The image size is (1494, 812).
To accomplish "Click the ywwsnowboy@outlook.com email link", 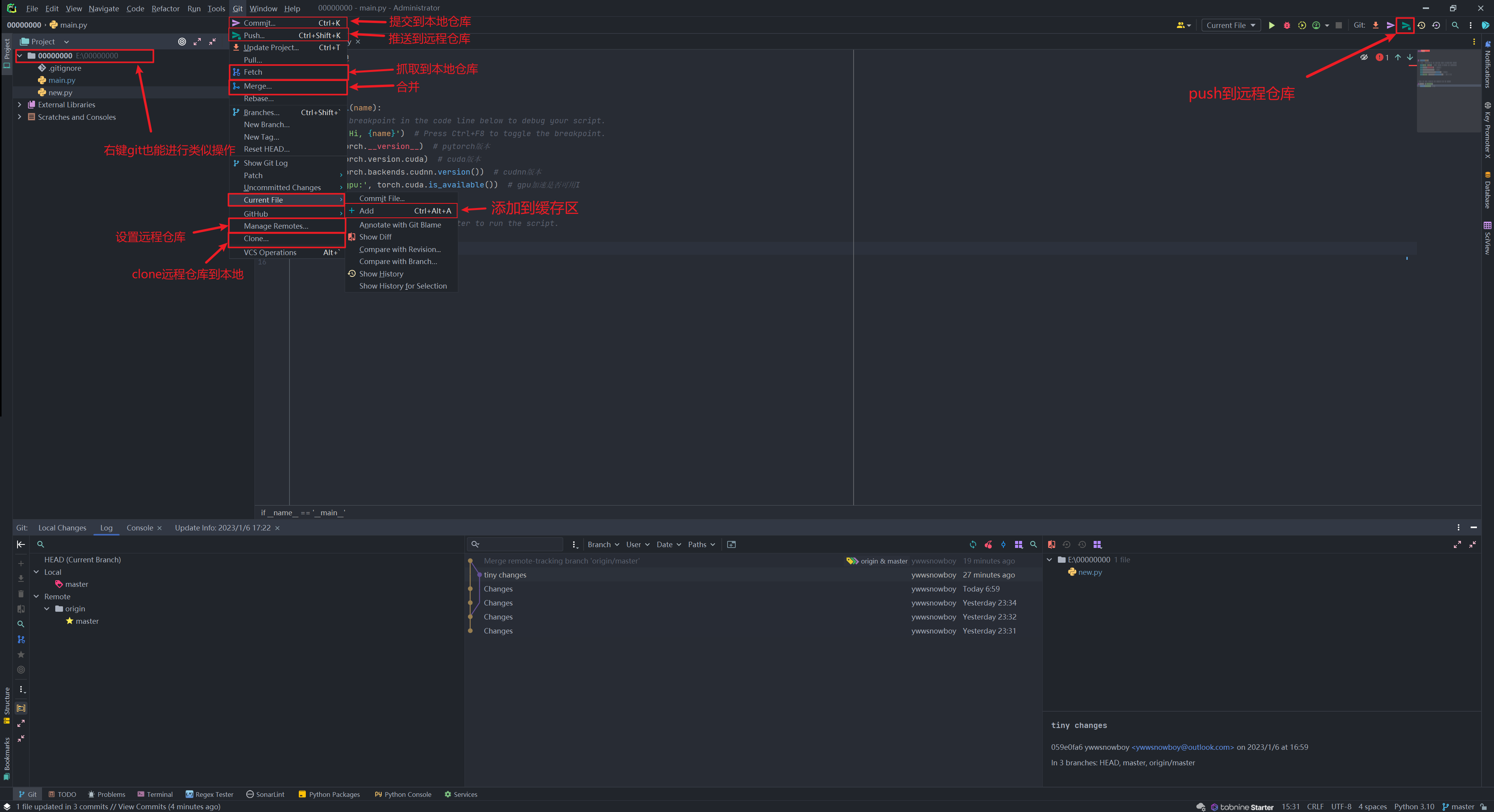I will [x=1183, y=748].
